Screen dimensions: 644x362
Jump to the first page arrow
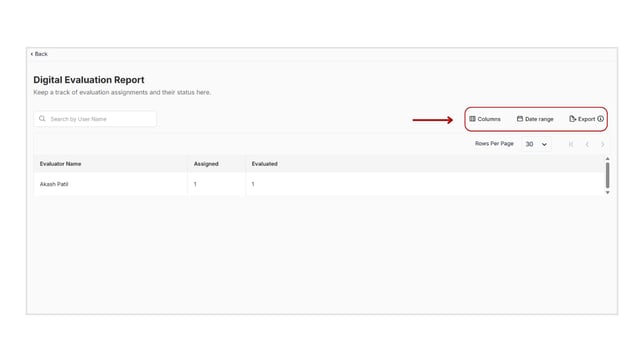(x=571, y=144)
